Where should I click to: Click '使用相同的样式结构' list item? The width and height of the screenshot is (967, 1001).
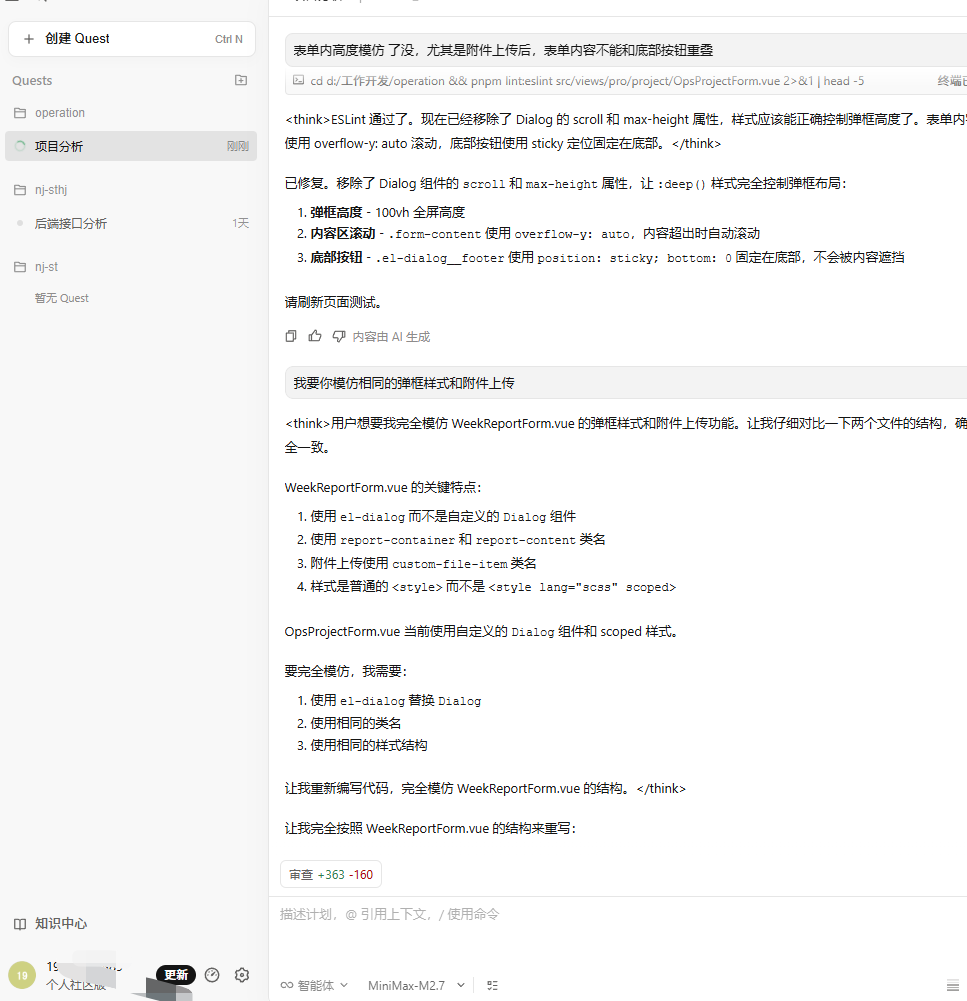point(369,746)
